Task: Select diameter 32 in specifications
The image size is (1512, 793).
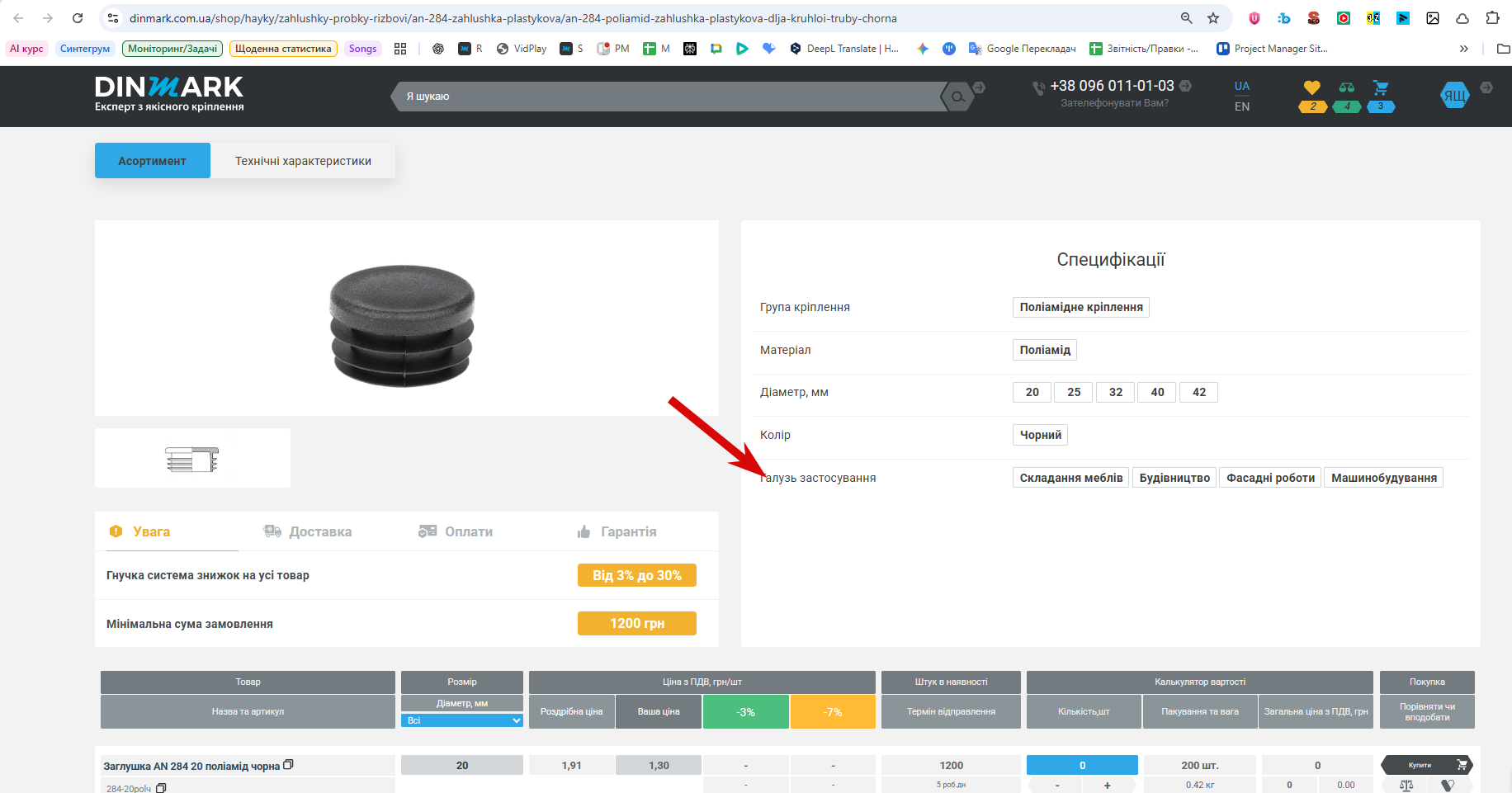Action: coord(1115,392)
